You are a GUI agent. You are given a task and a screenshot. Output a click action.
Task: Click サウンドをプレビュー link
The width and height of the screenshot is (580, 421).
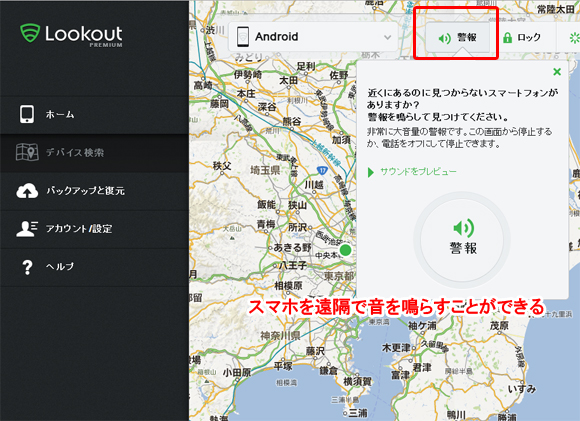(418, 172)
